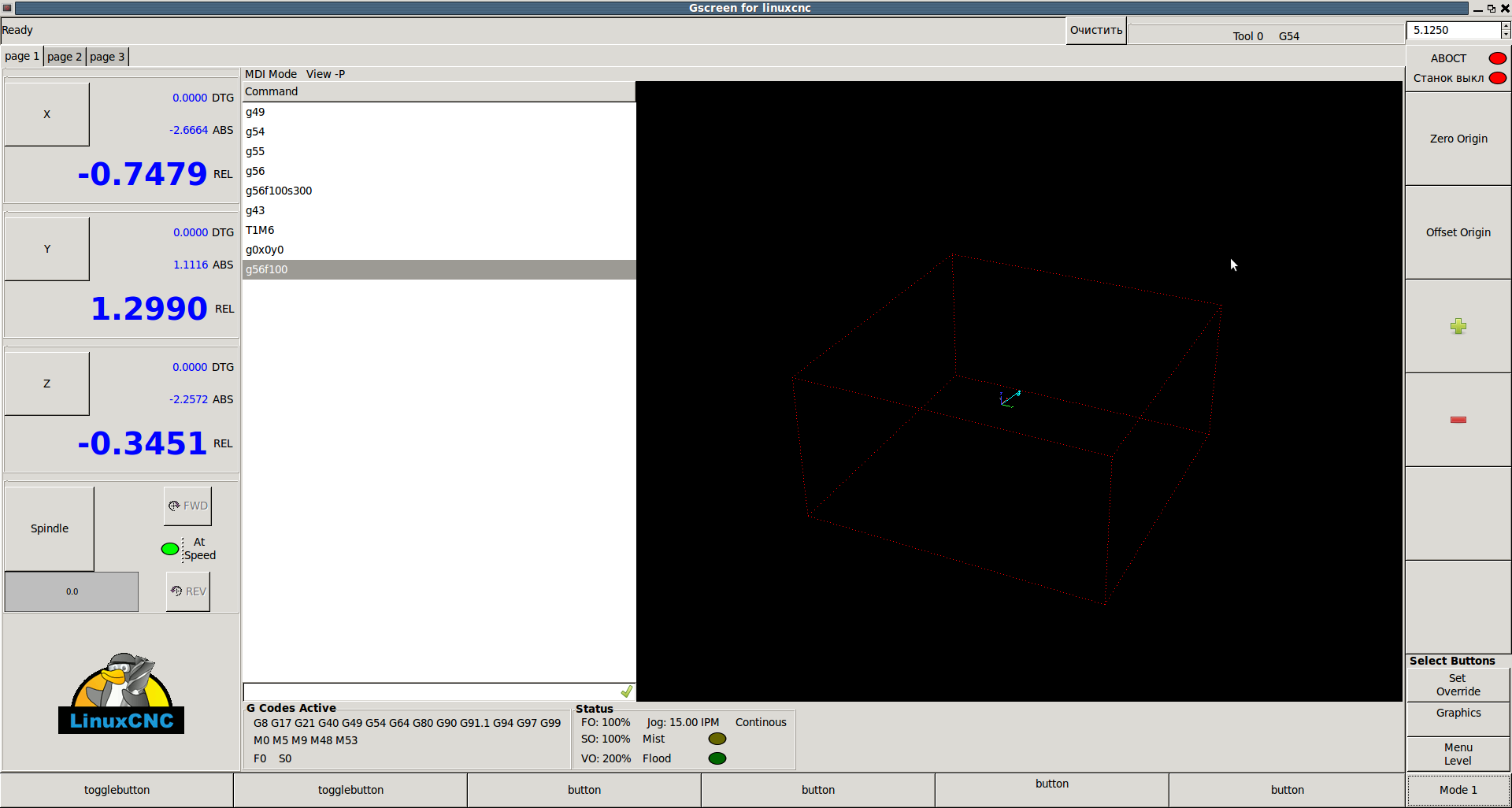This screenshot has height=808, width=1512.
Task: Click Offset Origin button
Action: pyautogui.click(x=1458, y=232)
